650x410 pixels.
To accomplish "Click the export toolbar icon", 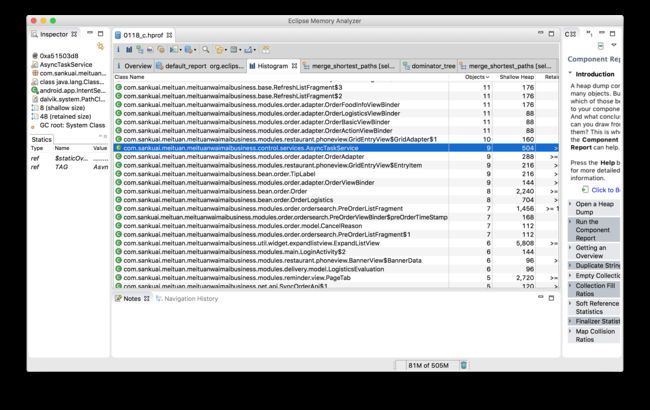I will coord(248,50).
